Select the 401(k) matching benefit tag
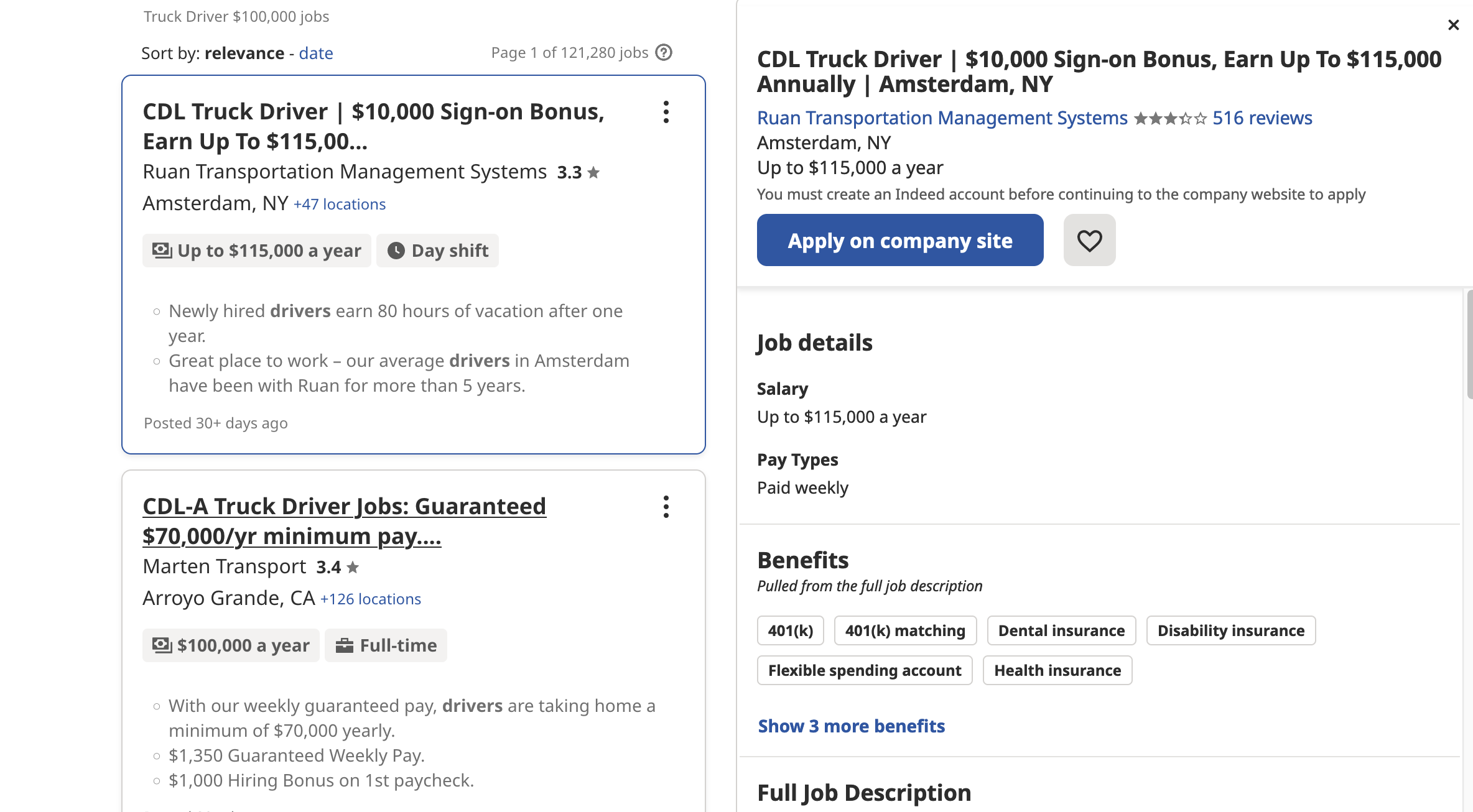Image resolution: width=1473 pixels, height=812 pixels. pos(905,630)
